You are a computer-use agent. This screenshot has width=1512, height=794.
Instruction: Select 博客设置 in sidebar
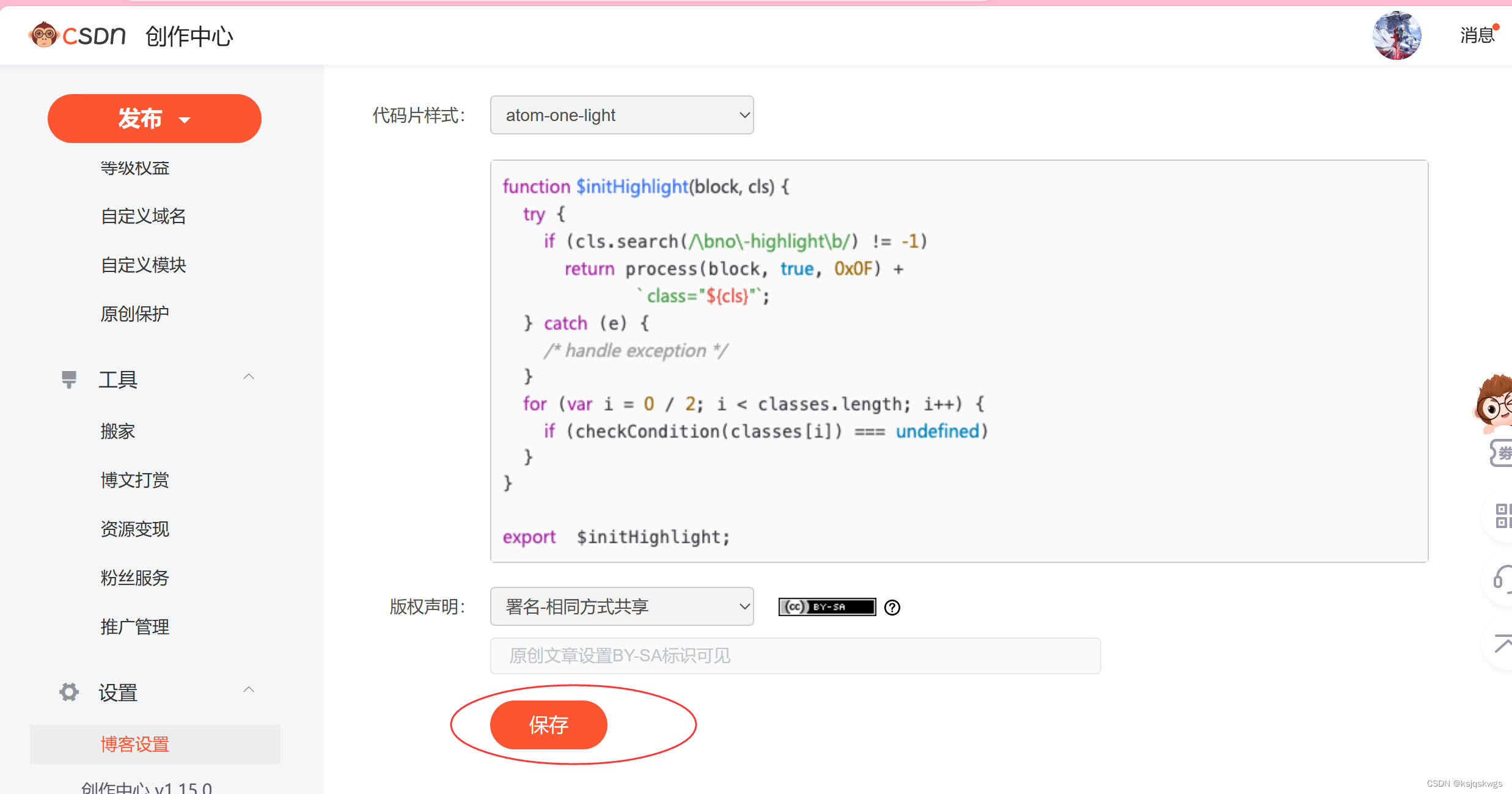[x=155, y=744]
